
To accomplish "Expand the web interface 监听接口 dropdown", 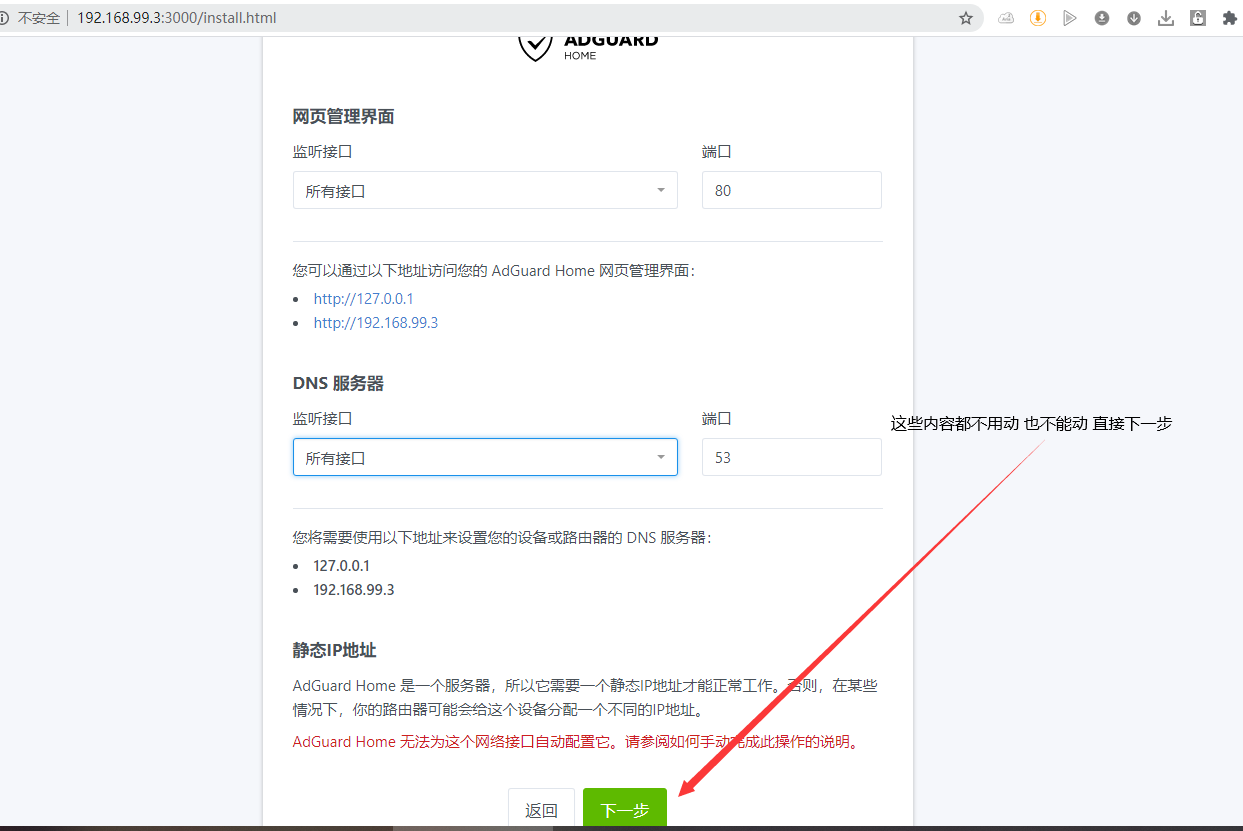I will (x=485, y=190).
